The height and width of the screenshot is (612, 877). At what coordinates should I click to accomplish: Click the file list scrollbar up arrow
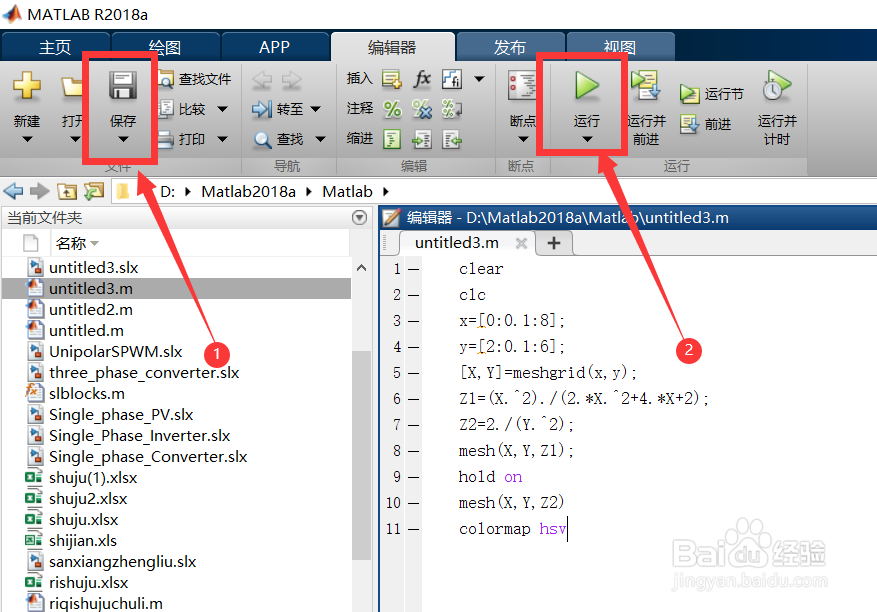point(362,268)
